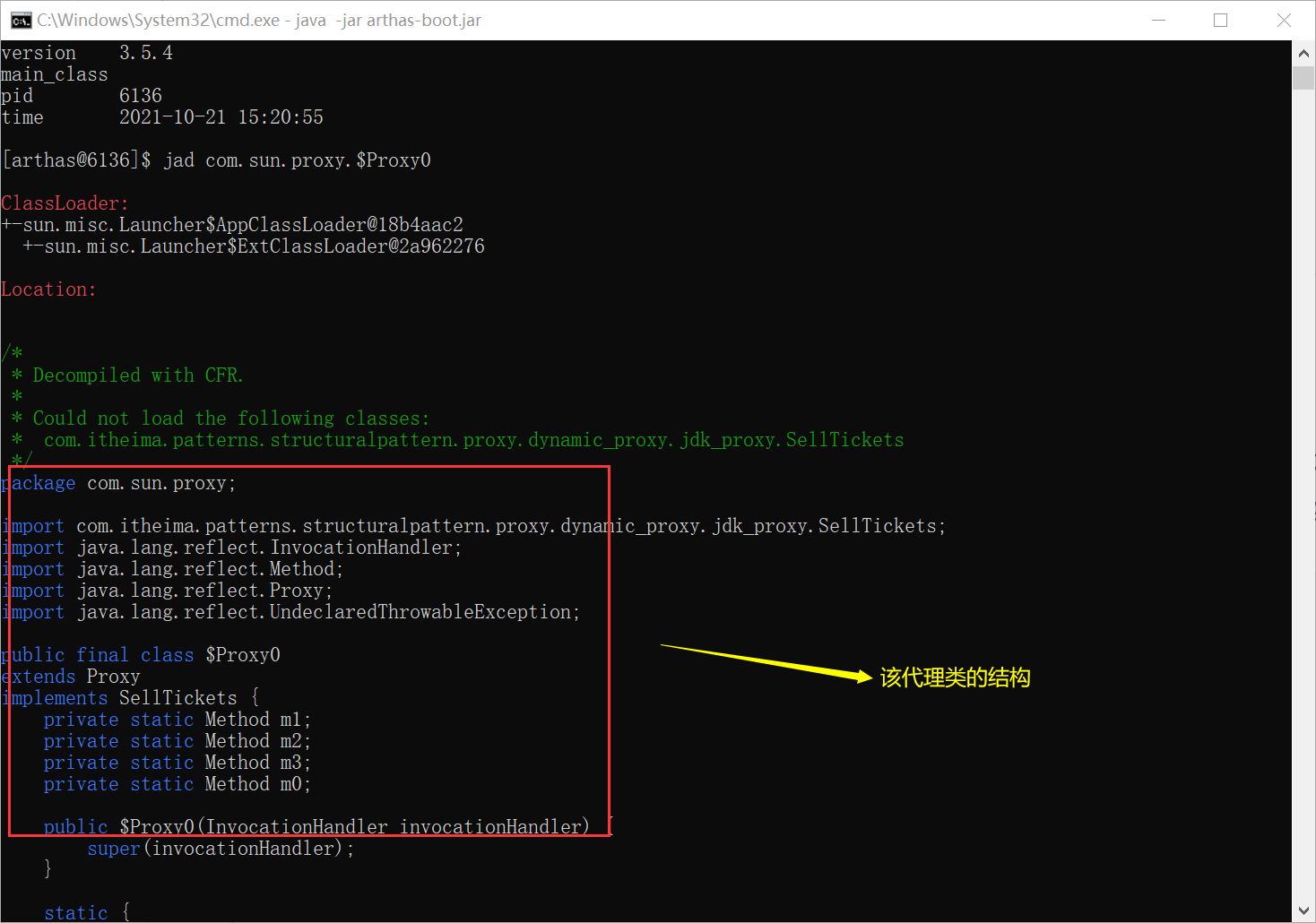The height and width of the screenshot is (923, 1316).
Task: Click 'public final class $Proxy0' line
Action: [141, 655]
